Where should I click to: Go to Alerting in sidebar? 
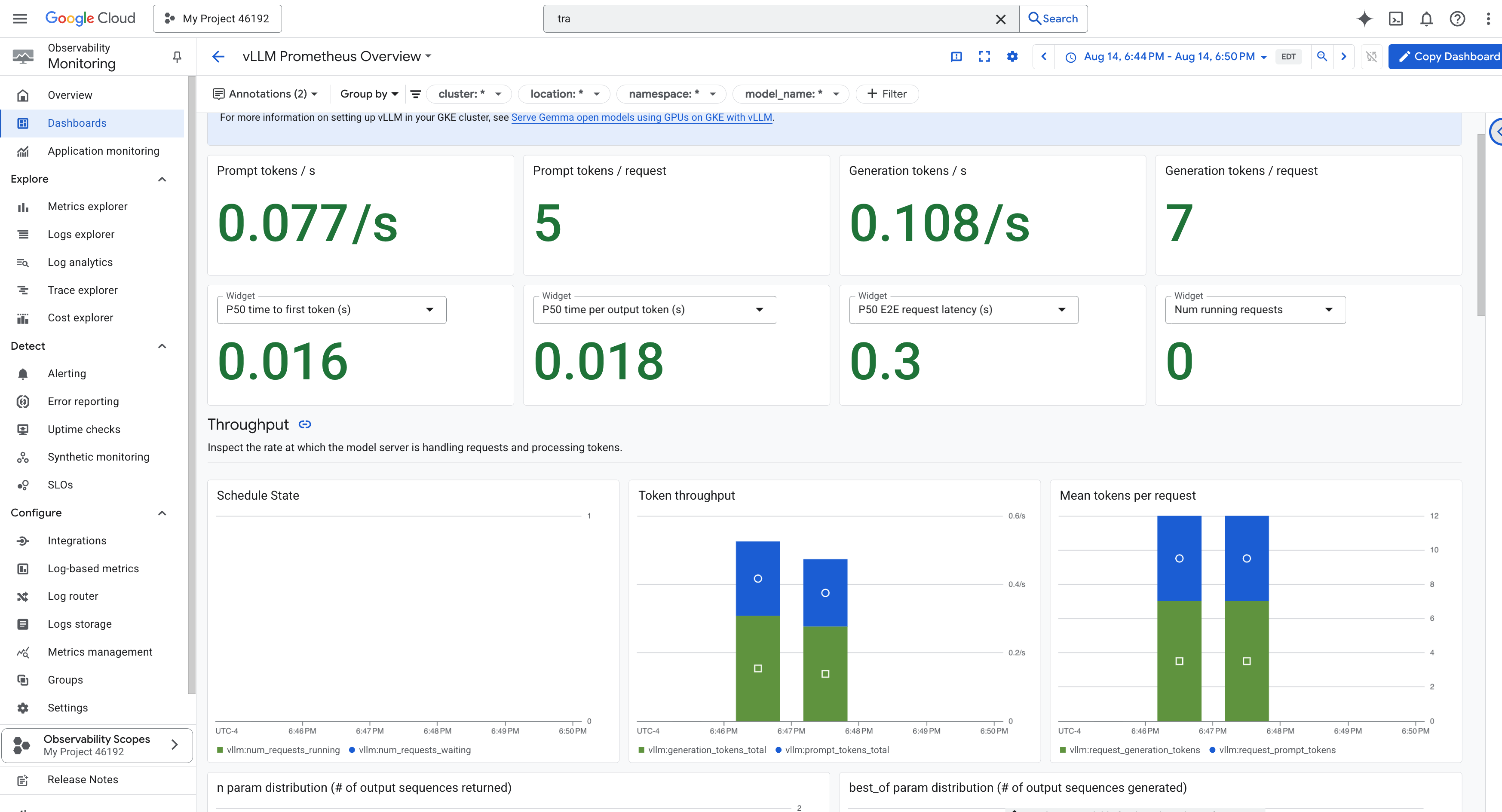pyautogui.click(x=67, y=374)
